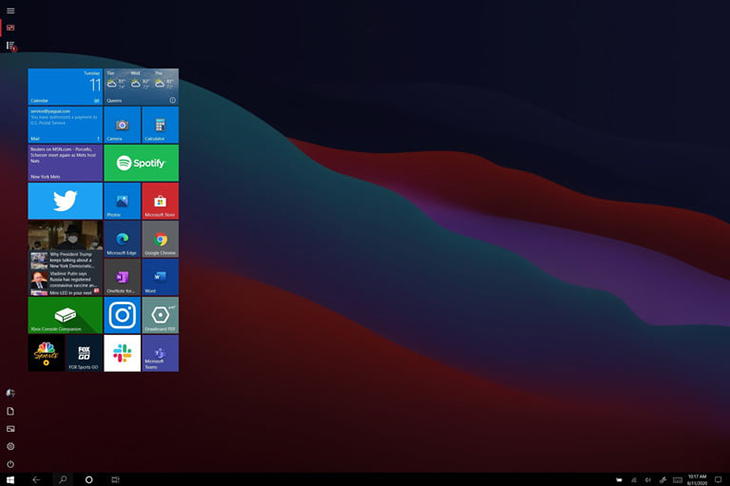Open the touch keyboard icon in tray
This screenshot has width=730, height=486.
(x=678, y=480)
